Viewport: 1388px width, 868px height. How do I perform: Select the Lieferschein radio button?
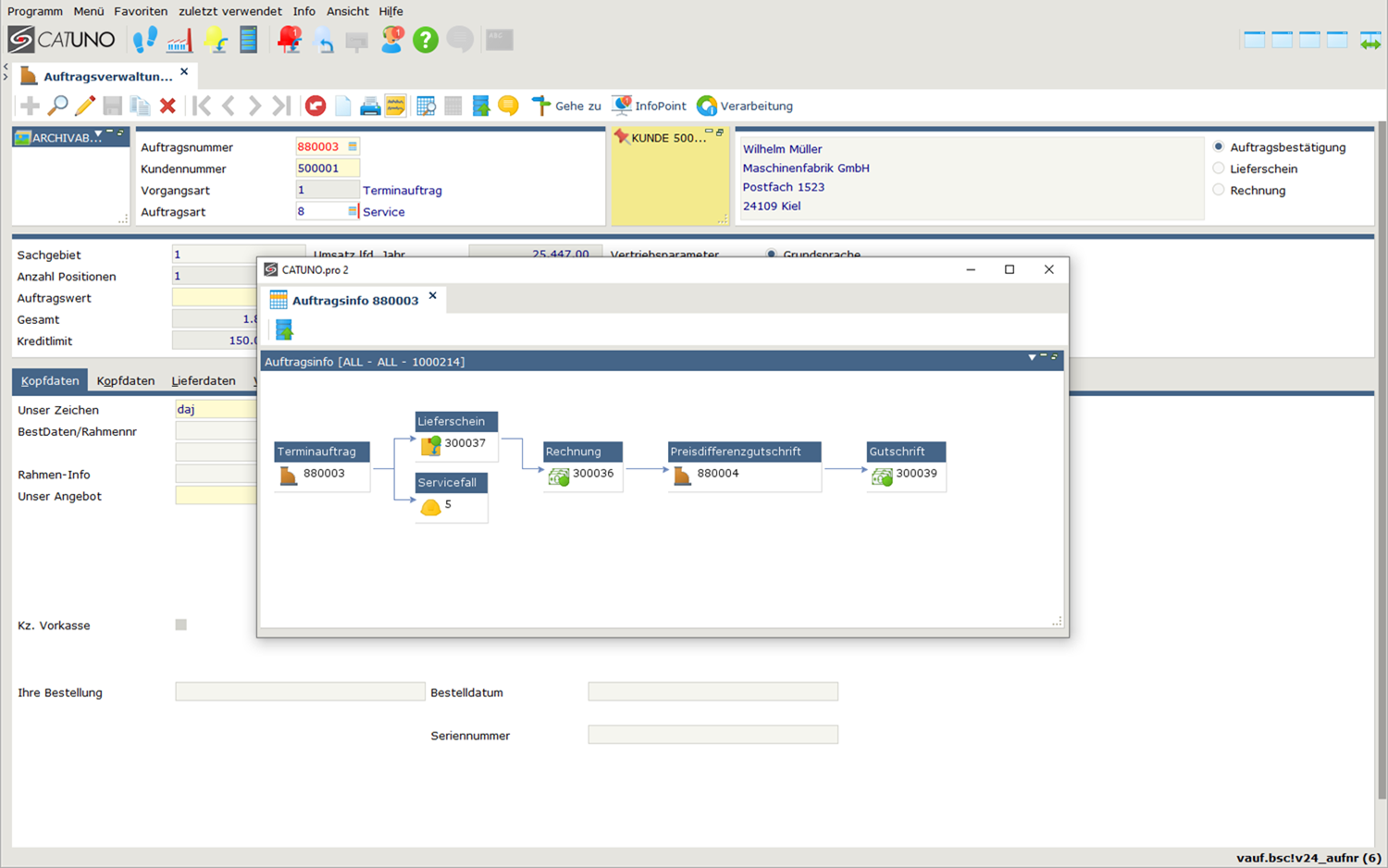coord(1219,168)
